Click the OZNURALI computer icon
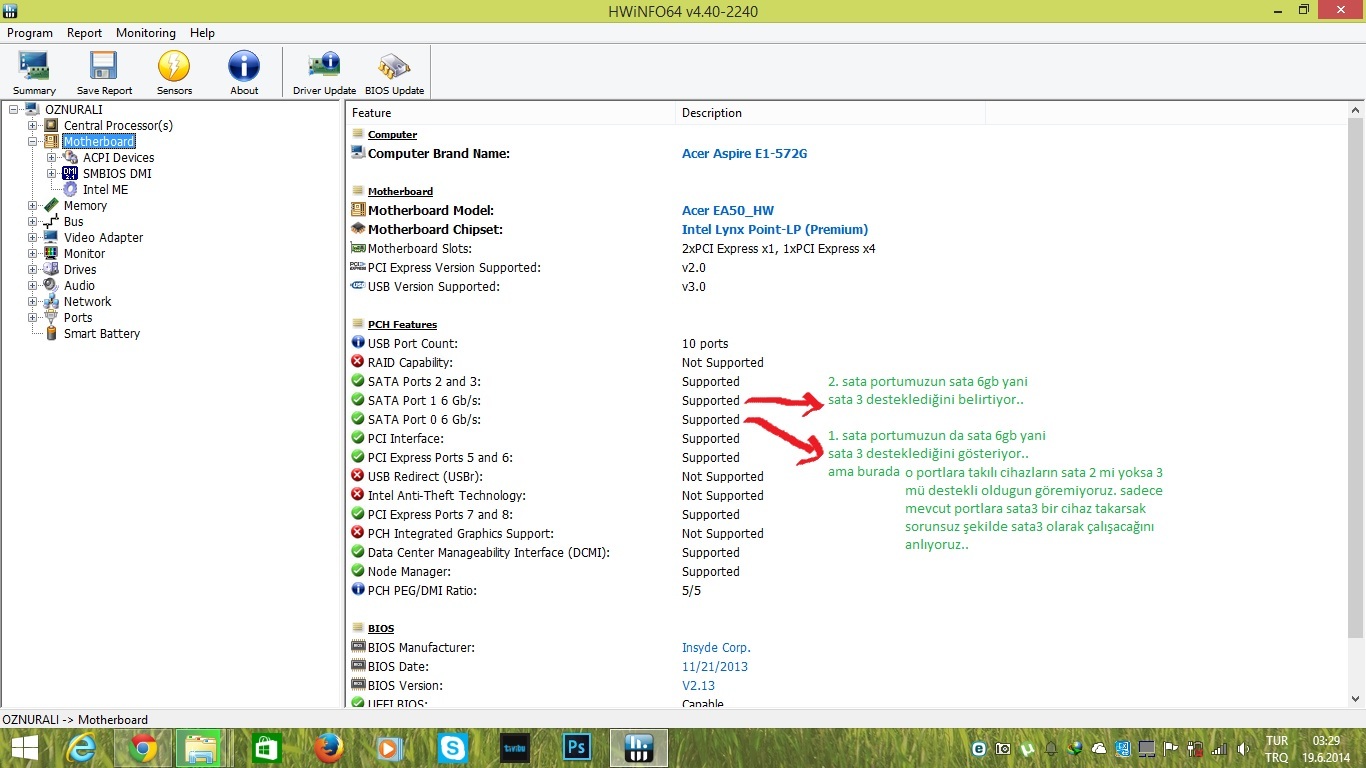The image size is (1366, 768). click(32, 109)
